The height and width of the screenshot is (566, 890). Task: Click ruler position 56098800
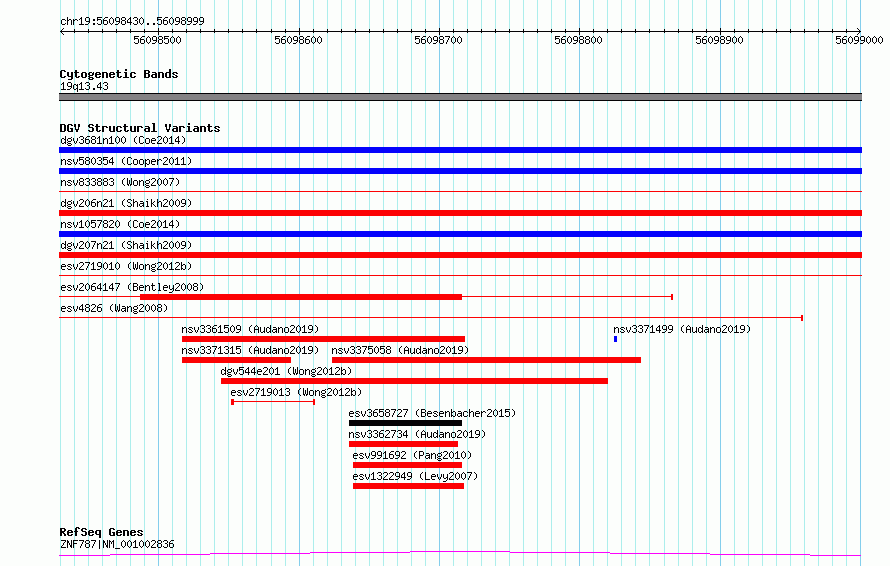(x=578, y=40)
